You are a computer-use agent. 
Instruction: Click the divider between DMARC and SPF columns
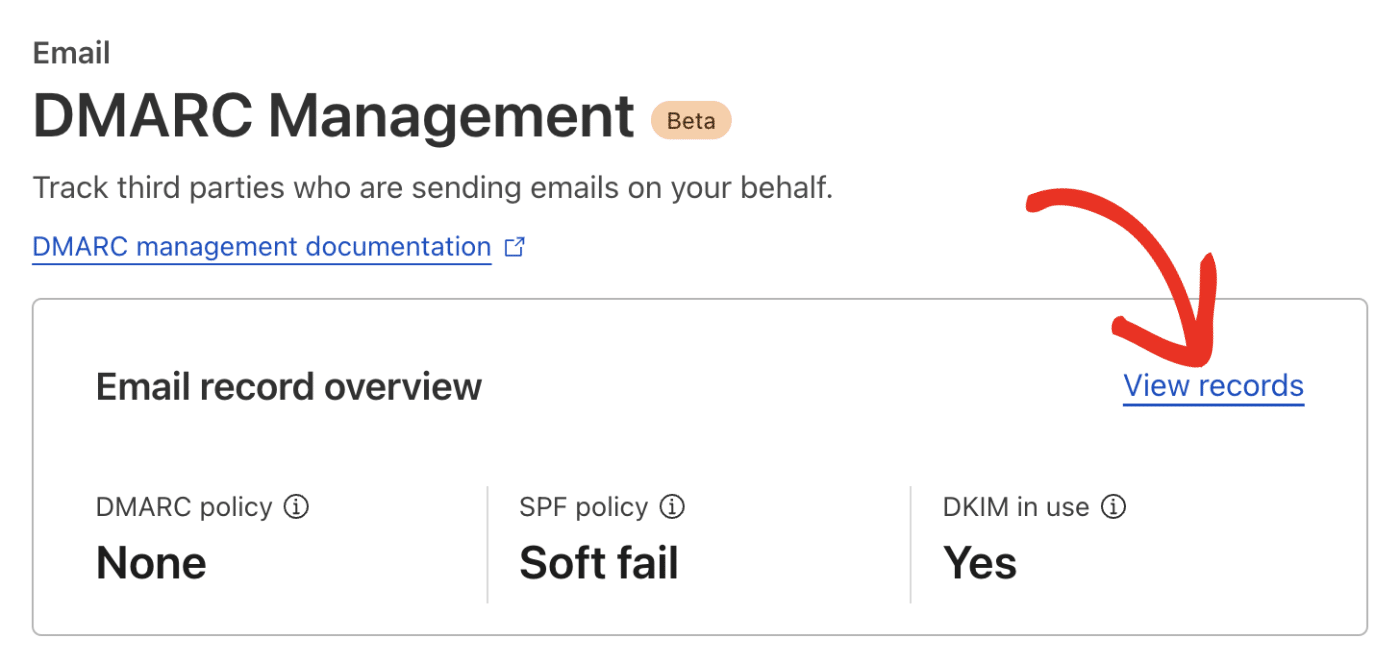(x=487, y=545)
